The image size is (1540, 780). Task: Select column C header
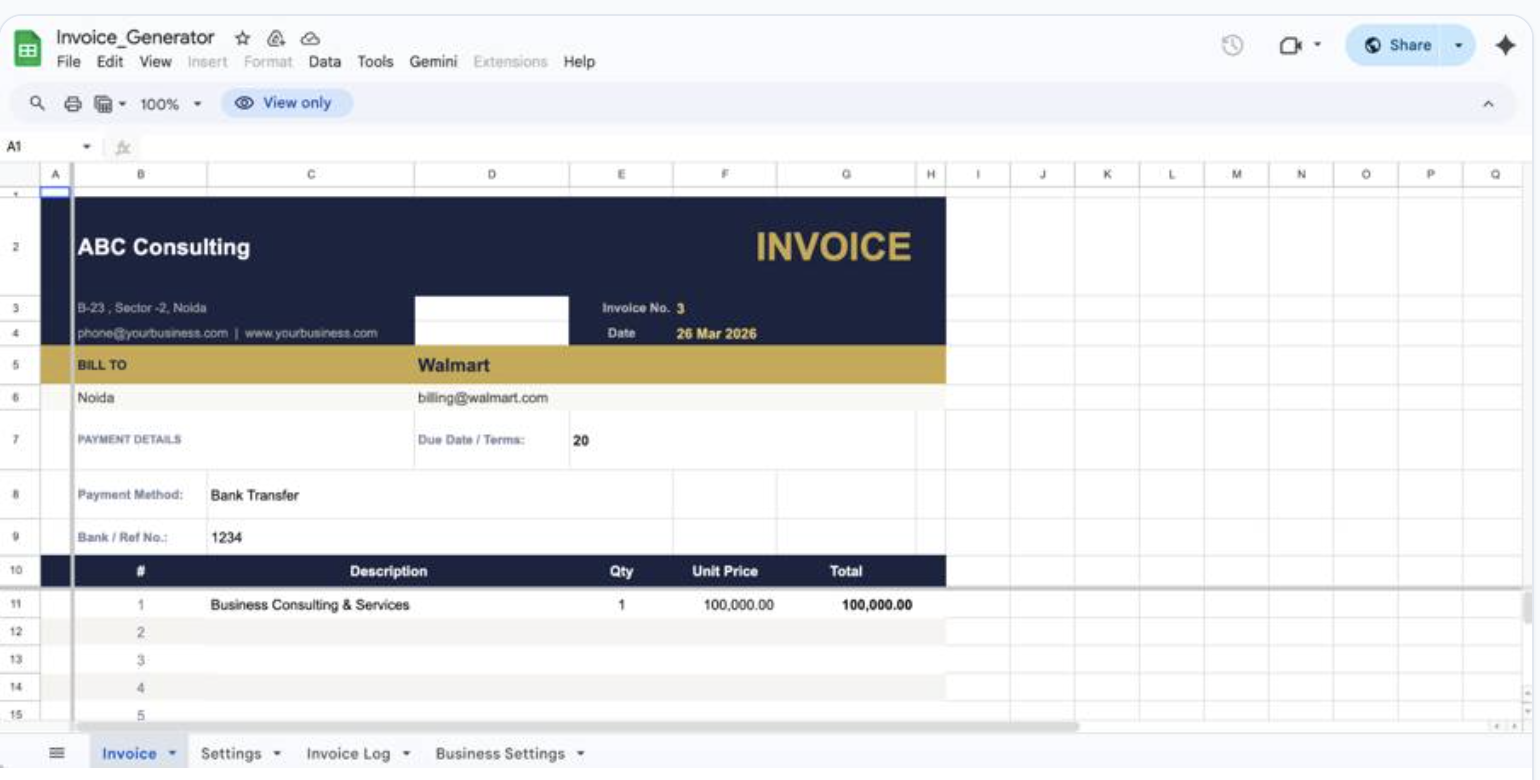(311, 174)
